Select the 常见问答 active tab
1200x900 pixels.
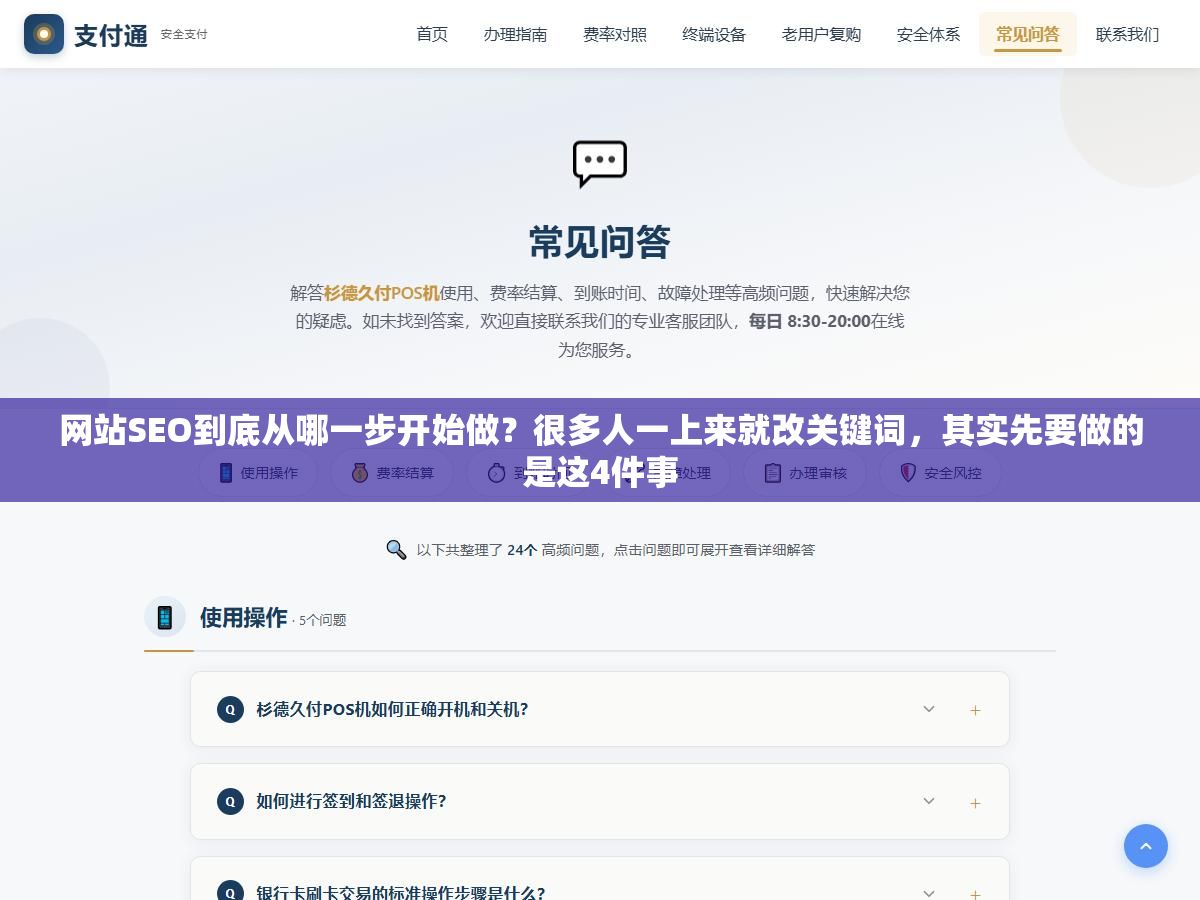(x=1028, y=34)
